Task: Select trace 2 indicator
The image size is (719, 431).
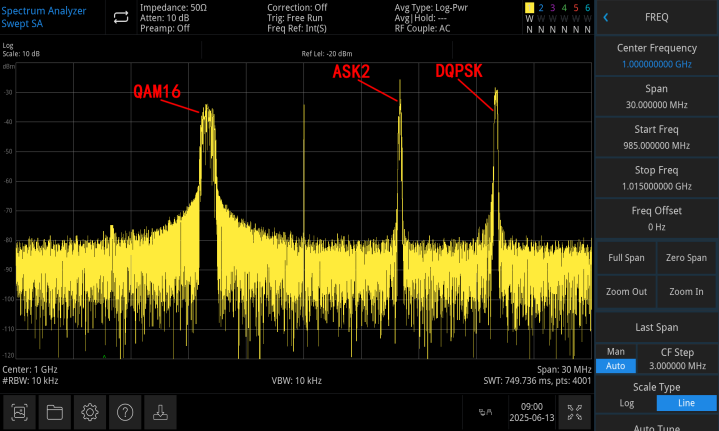Action: click(541, 8)
